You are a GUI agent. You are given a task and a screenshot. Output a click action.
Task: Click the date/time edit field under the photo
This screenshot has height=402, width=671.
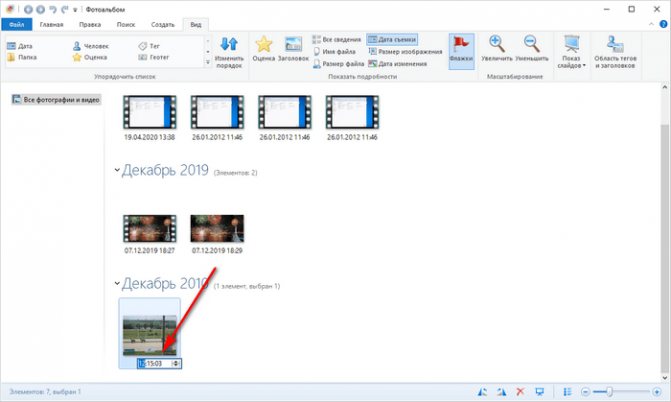tap(159, 363)
